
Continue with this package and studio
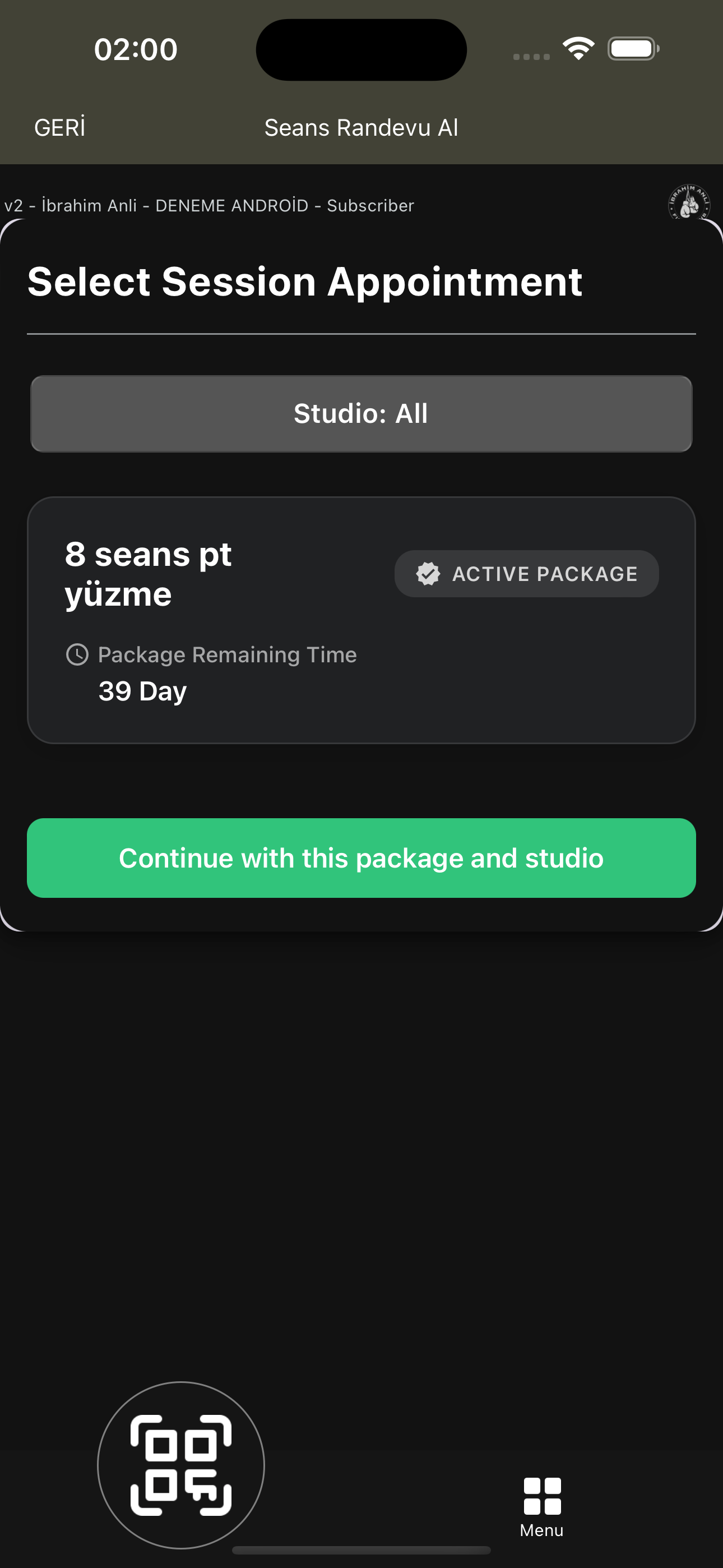(x=361, y=857)
